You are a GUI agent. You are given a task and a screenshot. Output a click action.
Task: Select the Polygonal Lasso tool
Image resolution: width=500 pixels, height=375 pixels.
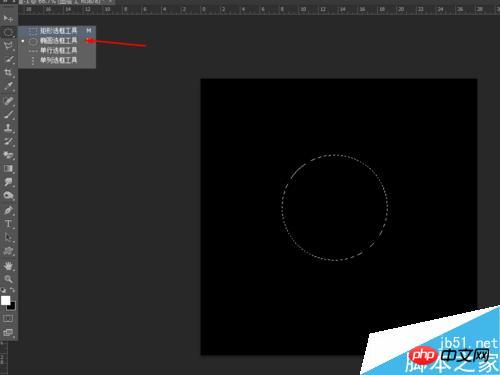(x=8, y=46)
